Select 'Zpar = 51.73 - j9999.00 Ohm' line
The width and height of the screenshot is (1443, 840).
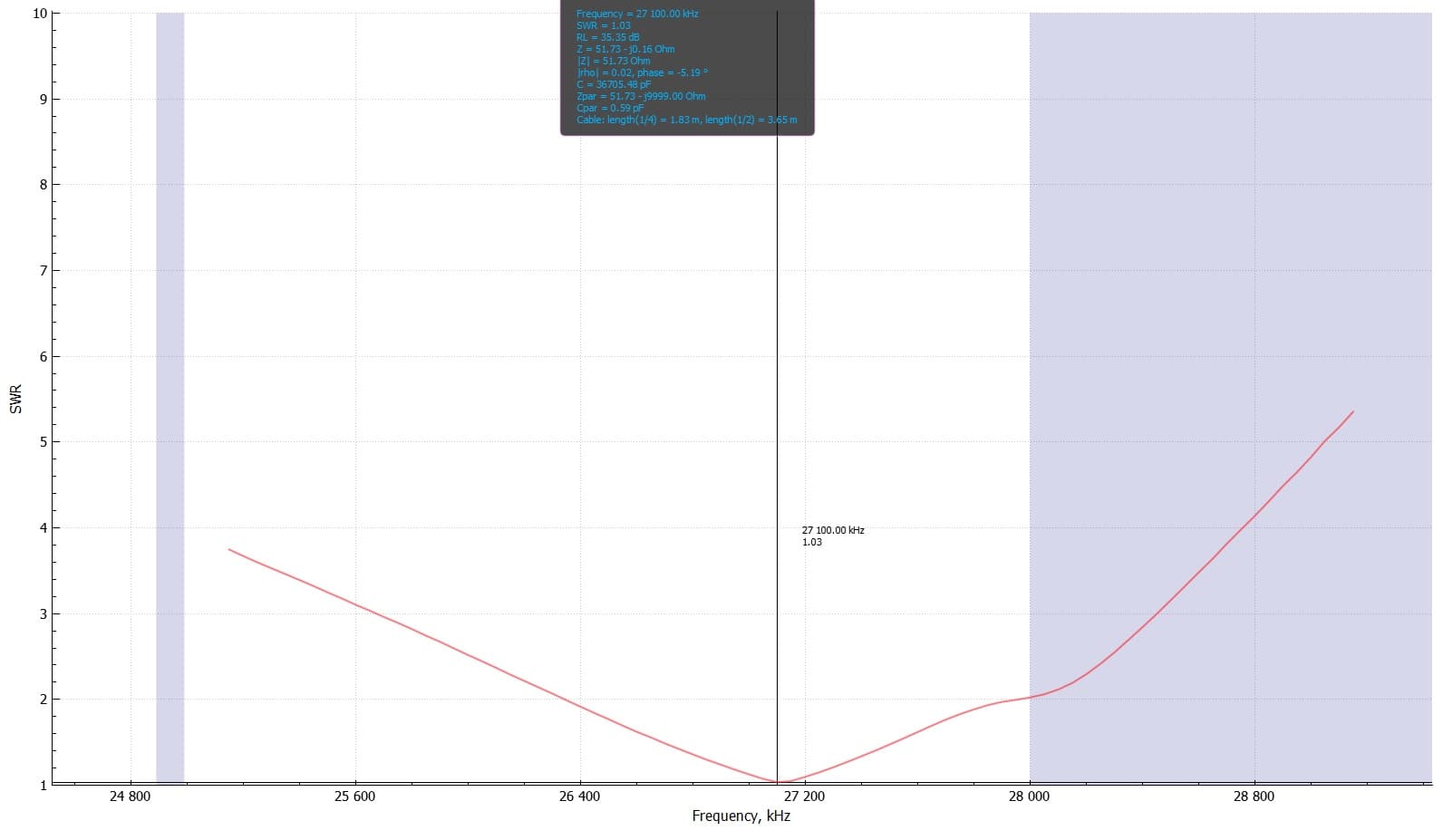[x=641, y=96]
